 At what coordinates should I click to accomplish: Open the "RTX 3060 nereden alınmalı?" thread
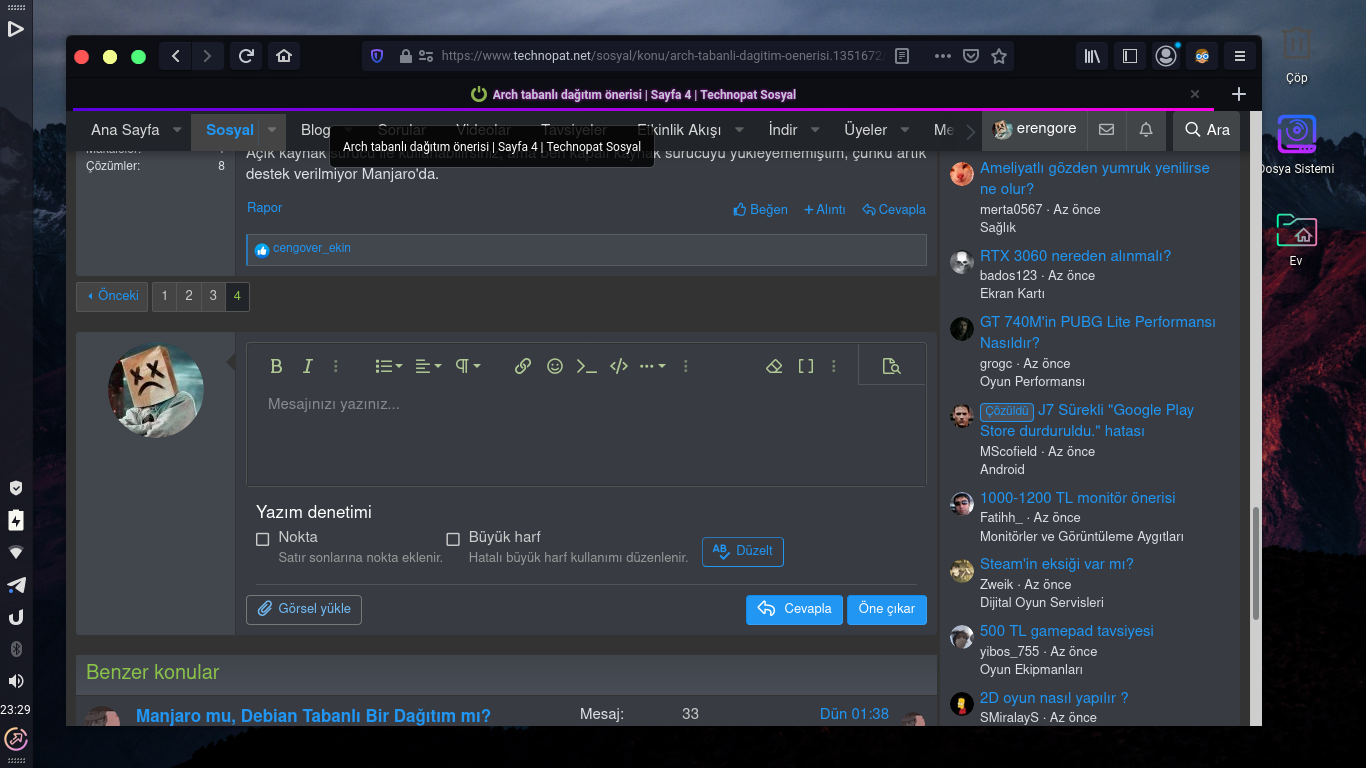[1075, 256]
